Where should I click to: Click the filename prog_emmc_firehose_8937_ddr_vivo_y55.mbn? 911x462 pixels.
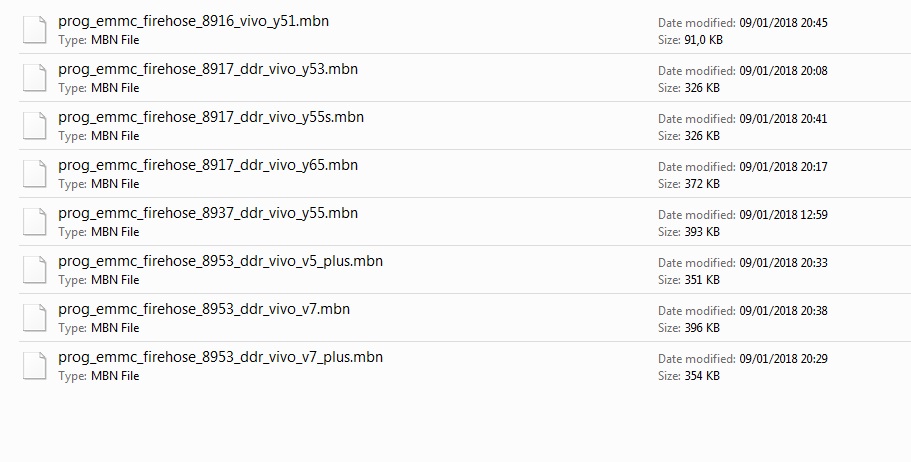click(208, 213)
